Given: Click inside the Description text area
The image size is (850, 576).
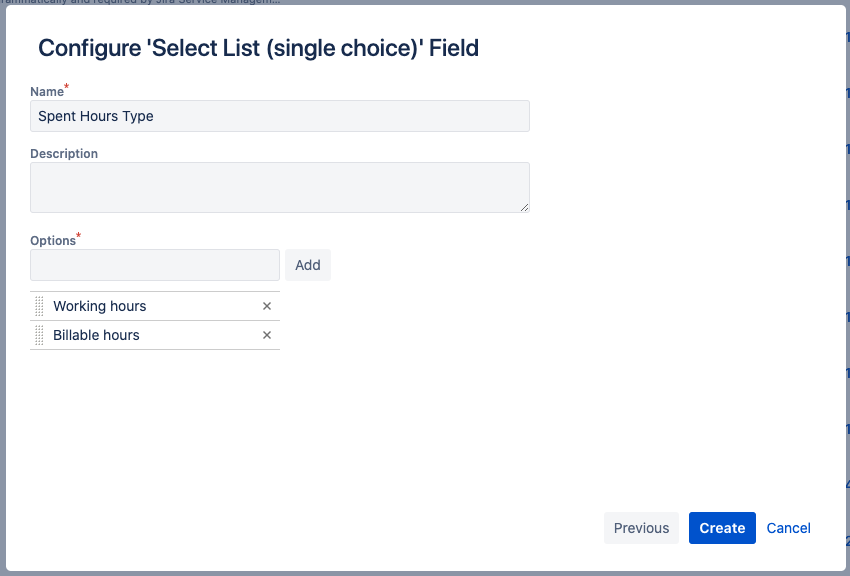Looking at the screenshot, I should [280, 187].
